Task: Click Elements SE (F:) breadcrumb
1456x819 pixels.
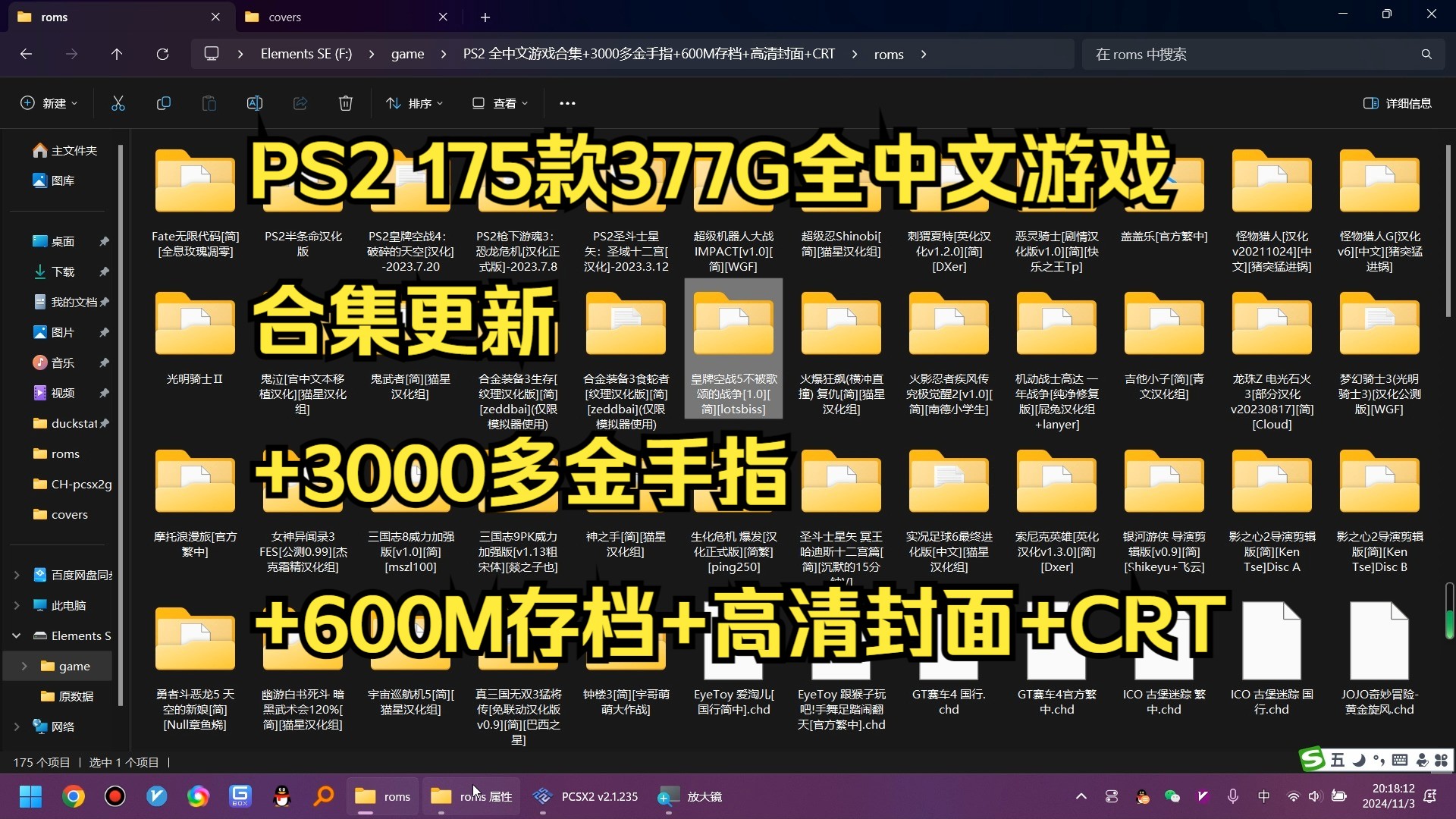Action: (x=306, y=54)
